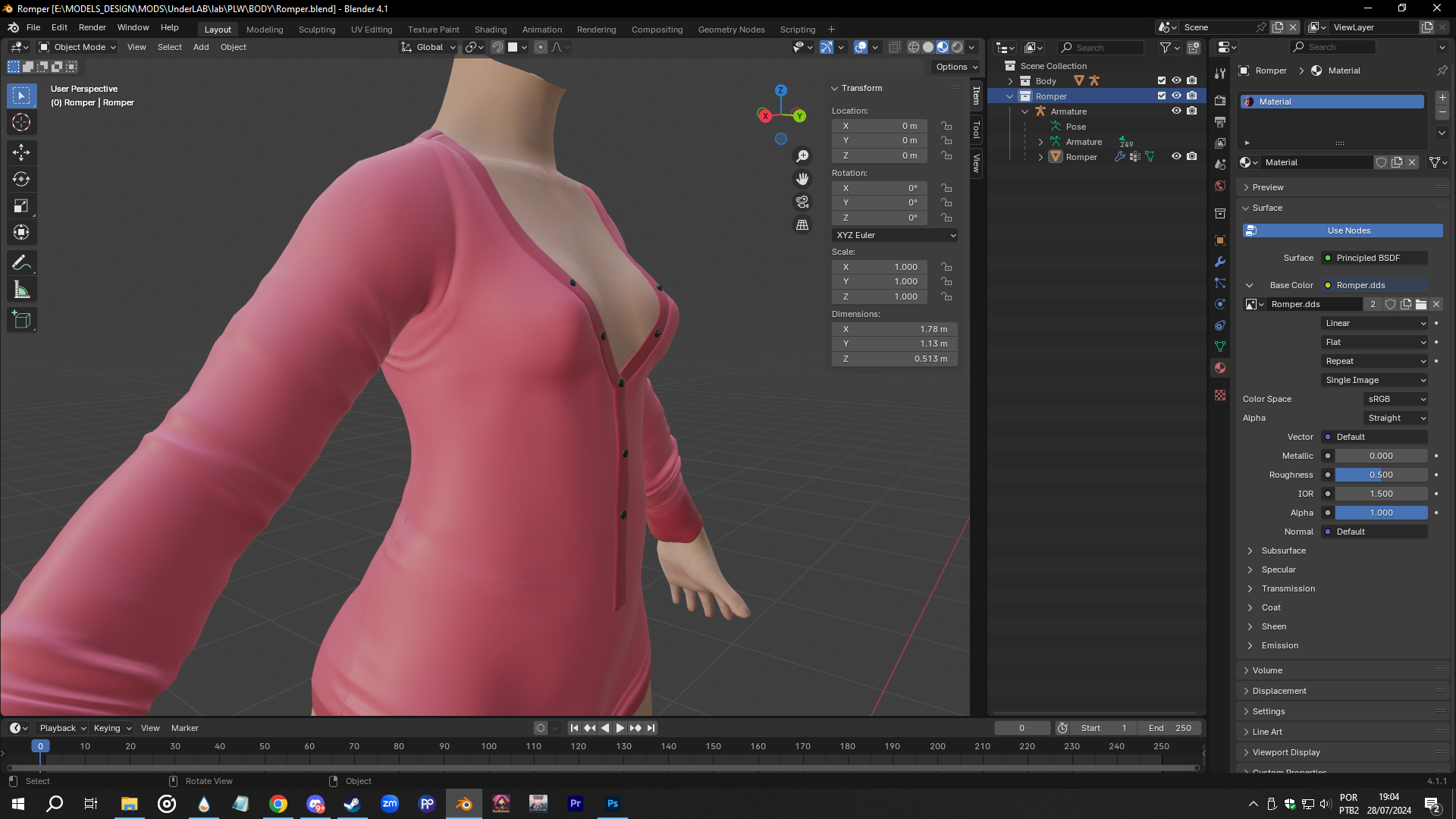Toggle X-ray mode in viewport header
The height and width of the screenshot is (819, 1456).
(x=896, y=47)
